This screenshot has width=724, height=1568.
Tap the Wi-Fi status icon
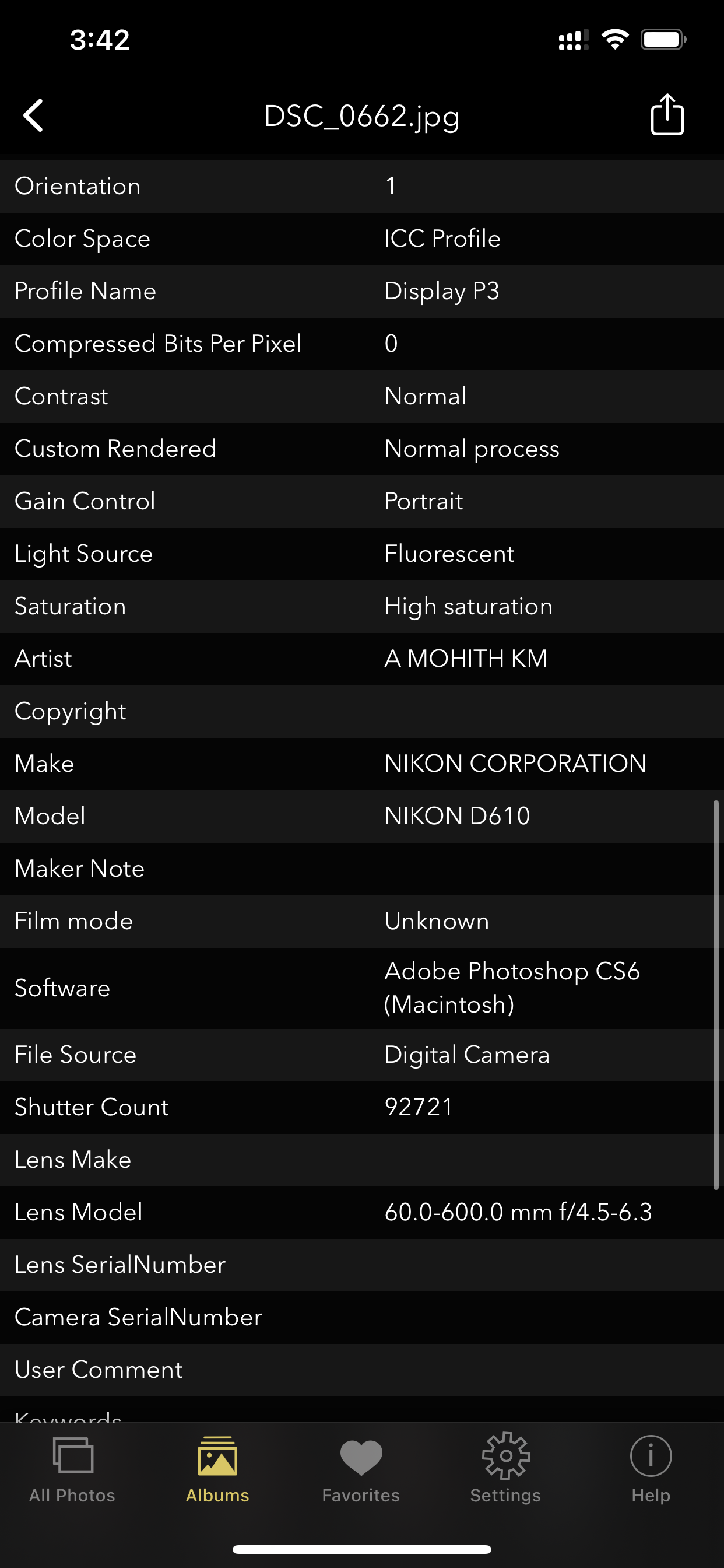[614, 38]
